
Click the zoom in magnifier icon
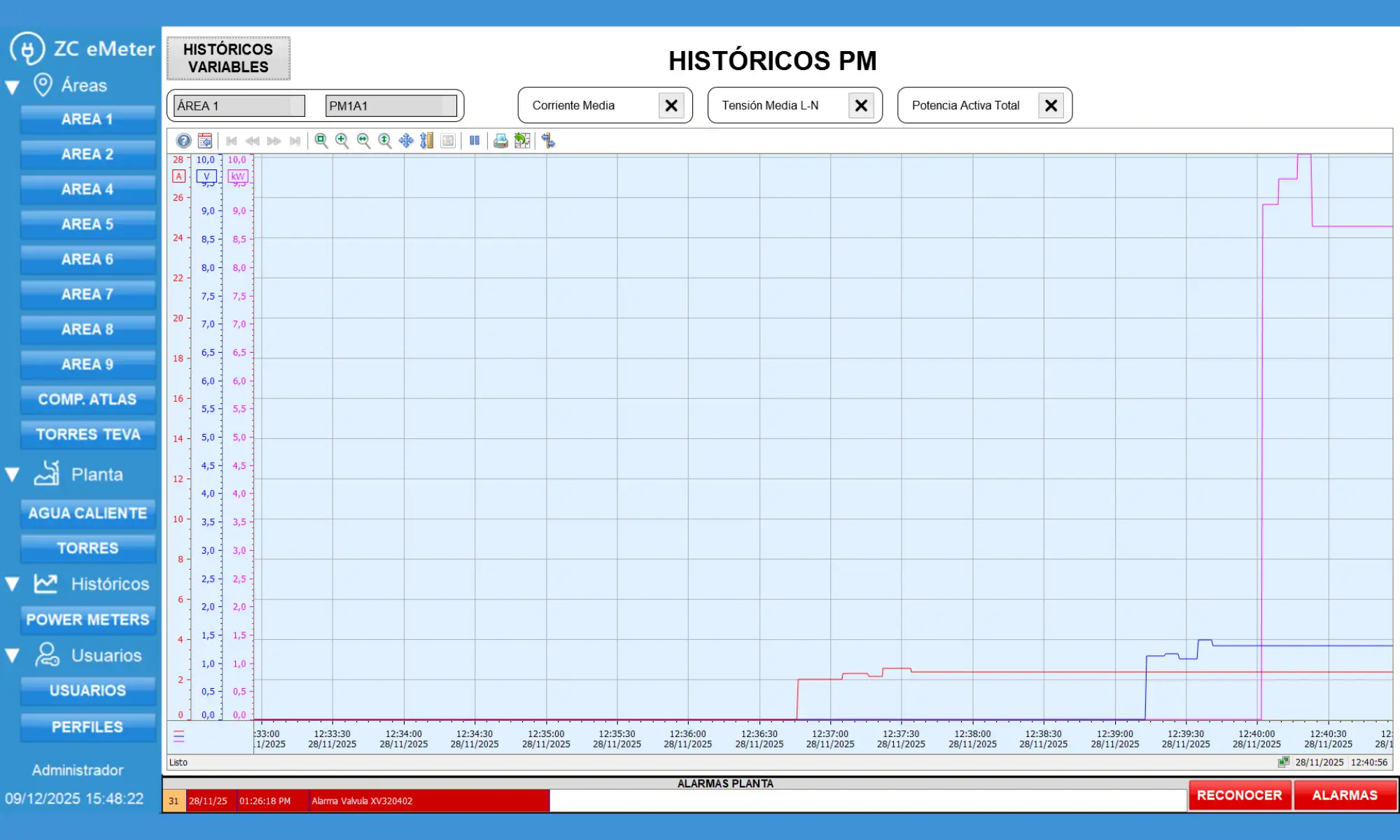point(342,141)
